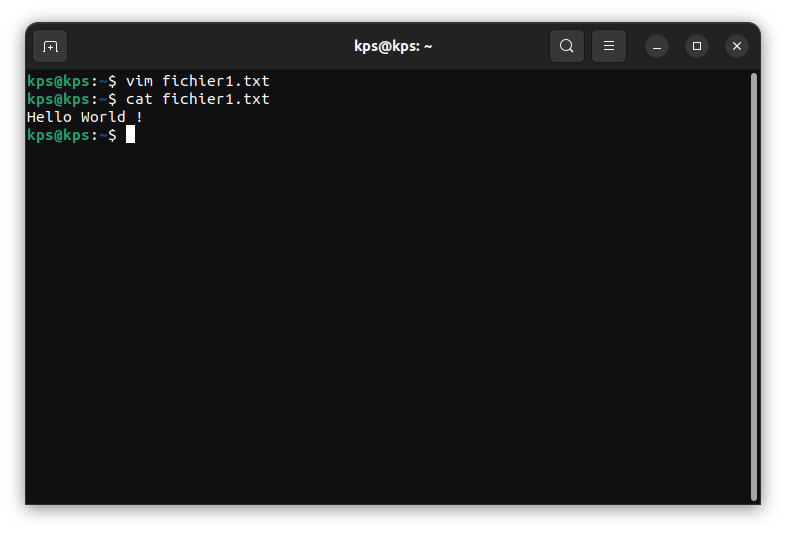786x533 pixels.
Task: Click the word World in the output
Action: pos(103,117)
